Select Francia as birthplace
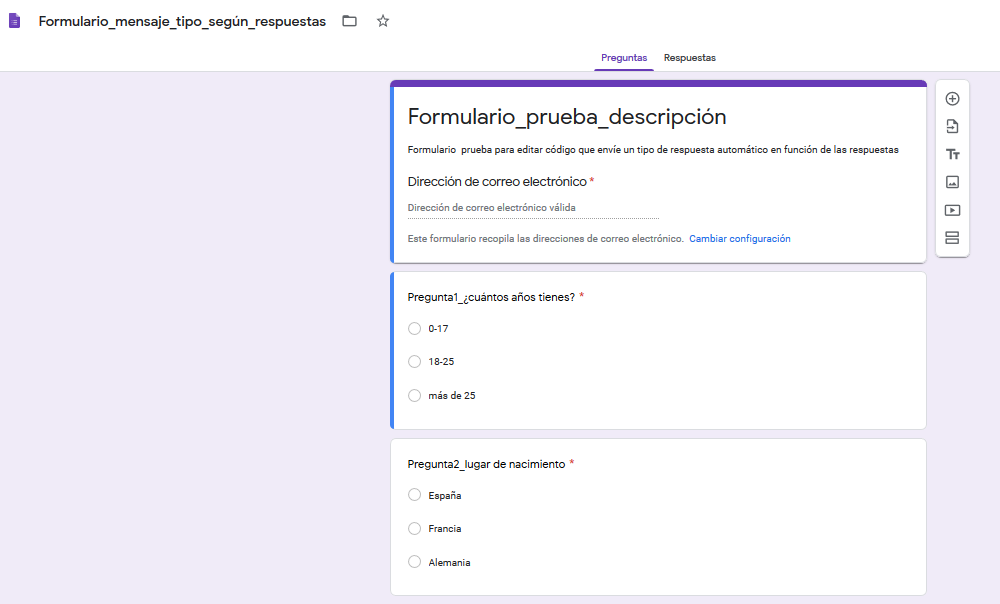Viewport: 1000px width, 604px height. (414, 528)
